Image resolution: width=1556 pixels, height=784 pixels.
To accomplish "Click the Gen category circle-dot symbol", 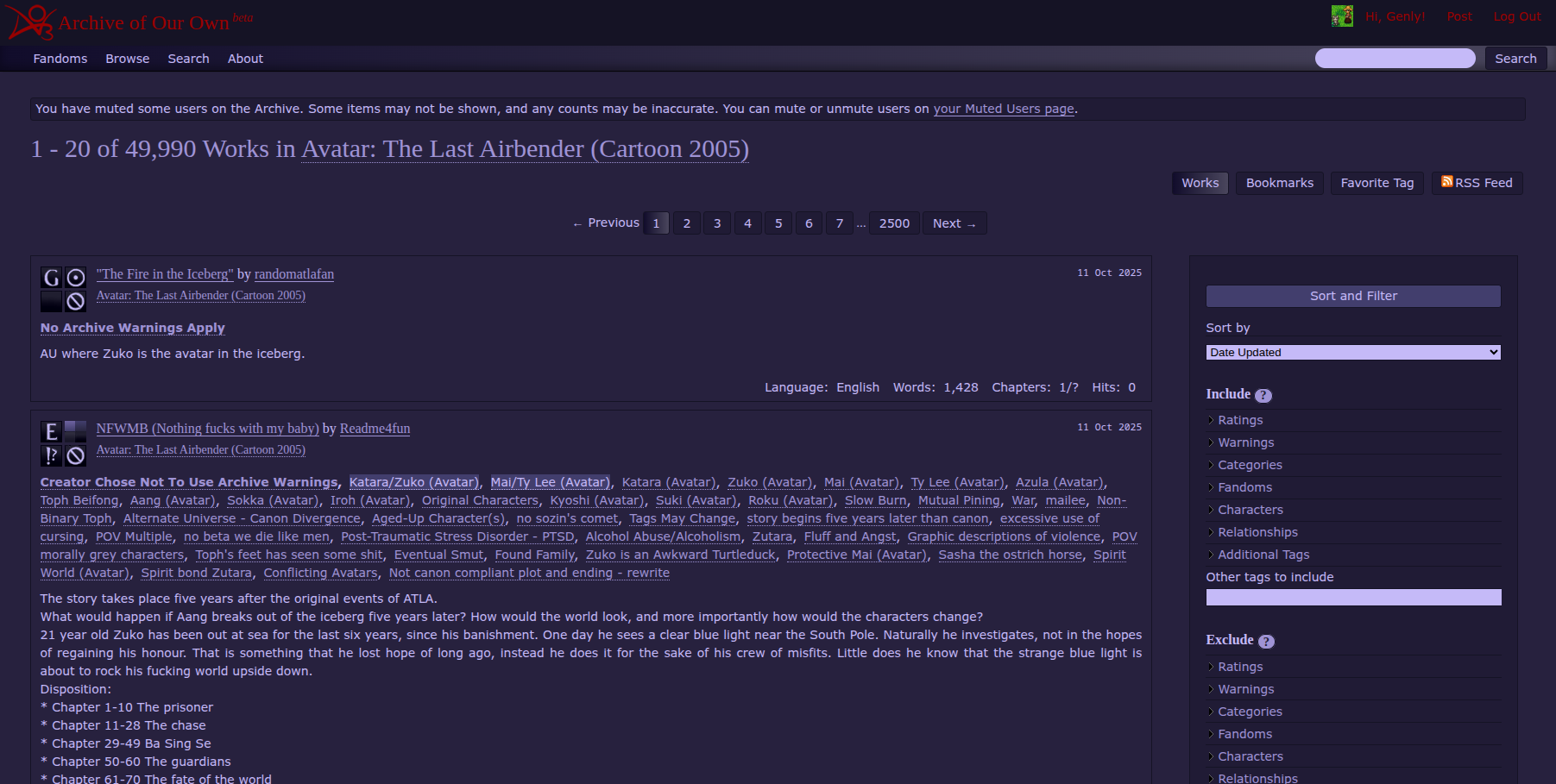I will click(76, 278).
